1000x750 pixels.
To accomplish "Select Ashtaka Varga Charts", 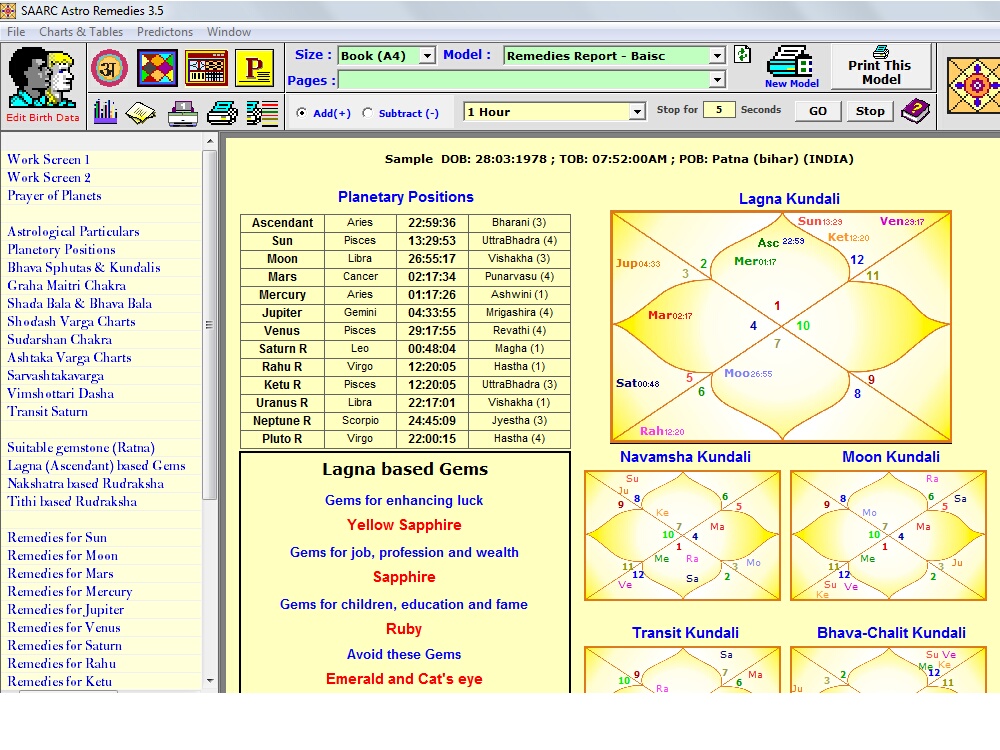I will click(x=70, y=358).
